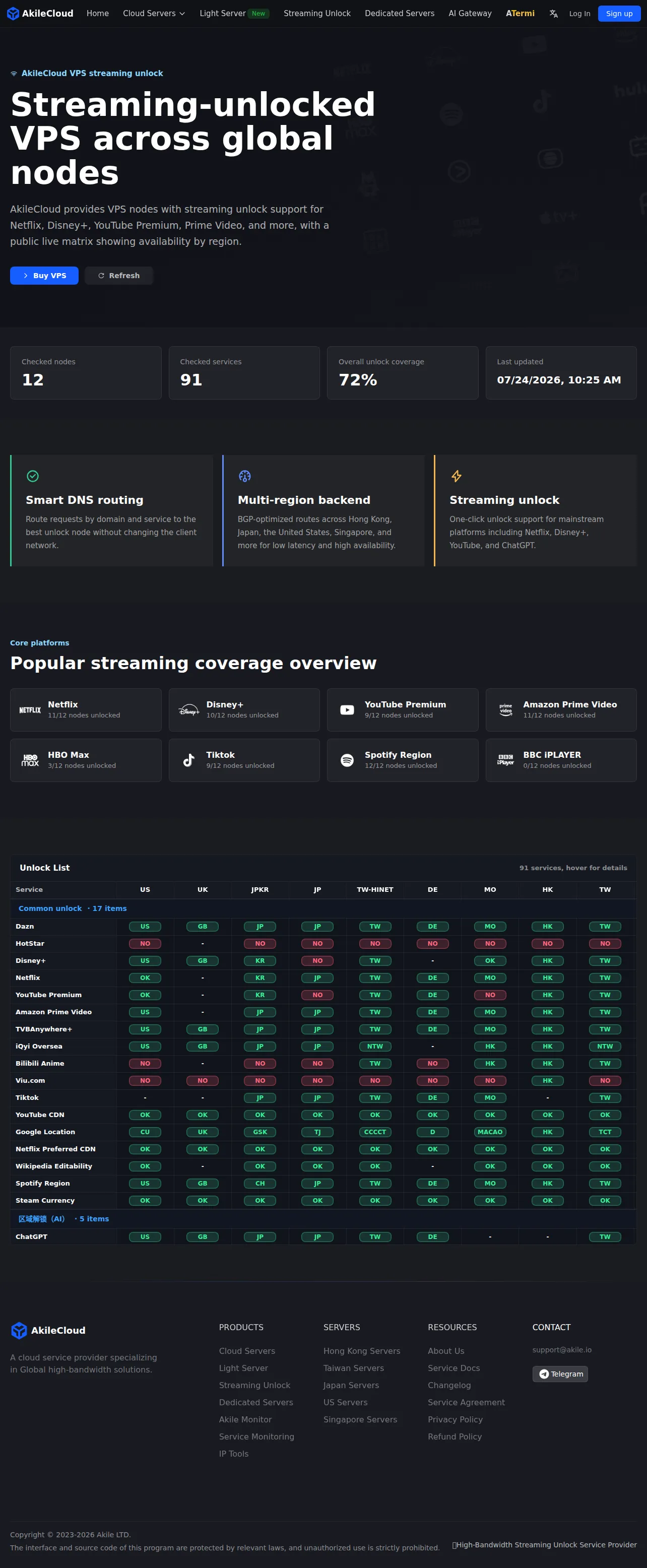Open the Singapore Servers footer link

pyautogui.click(x=360, y=1419)
